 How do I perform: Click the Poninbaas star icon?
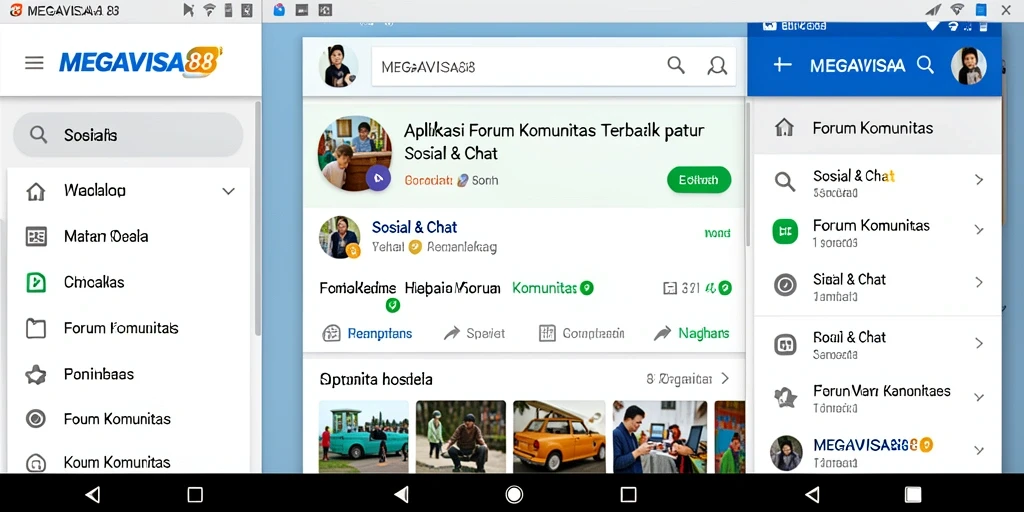coord(35,374)
